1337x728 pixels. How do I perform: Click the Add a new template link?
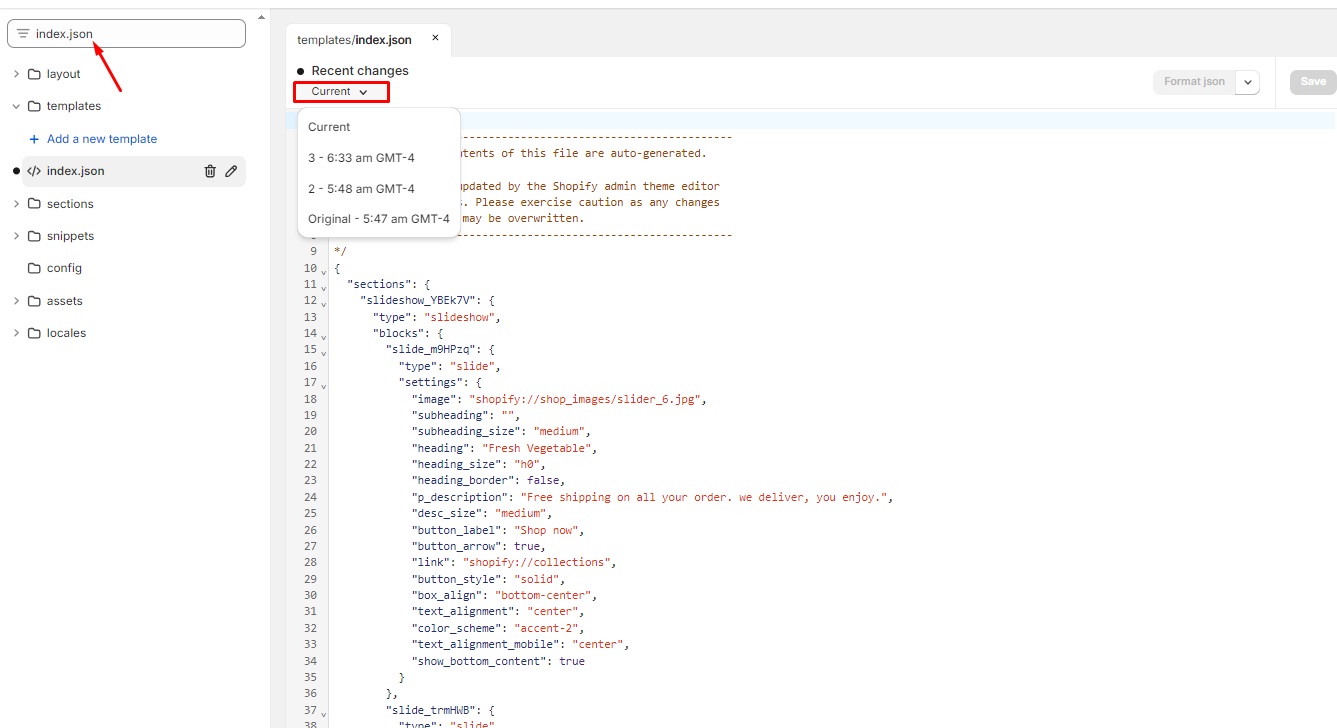pos(102,139)
